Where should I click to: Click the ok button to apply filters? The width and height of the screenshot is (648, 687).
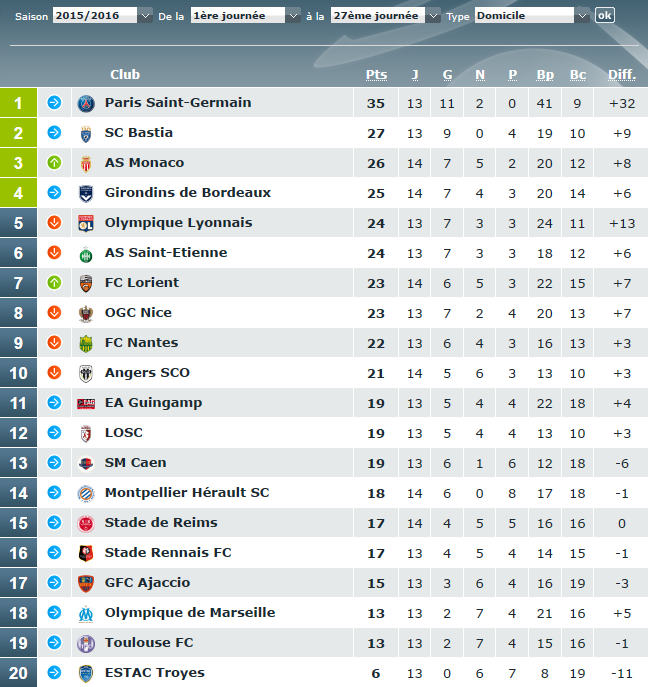click(x=605, y=15)
